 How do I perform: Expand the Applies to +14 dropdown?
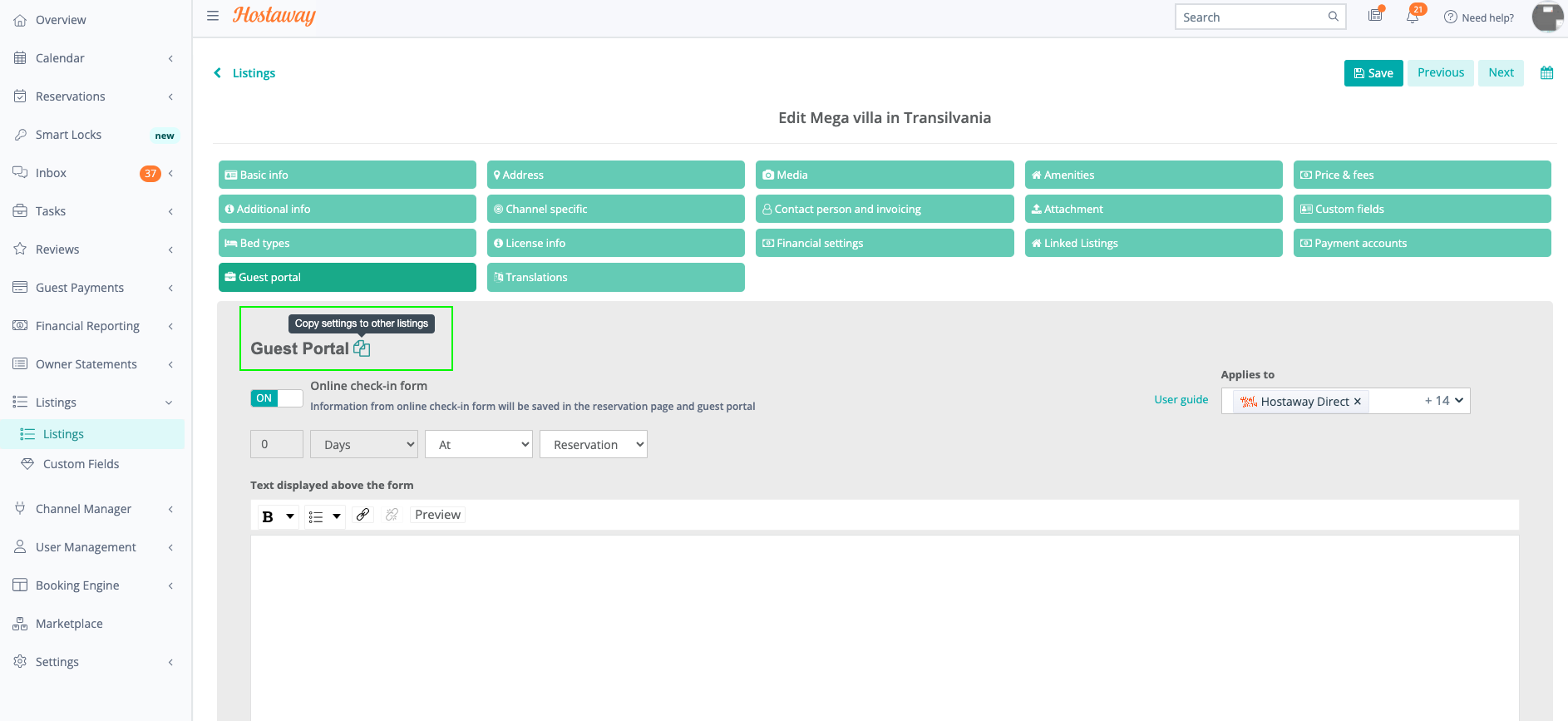(1444, 401)
